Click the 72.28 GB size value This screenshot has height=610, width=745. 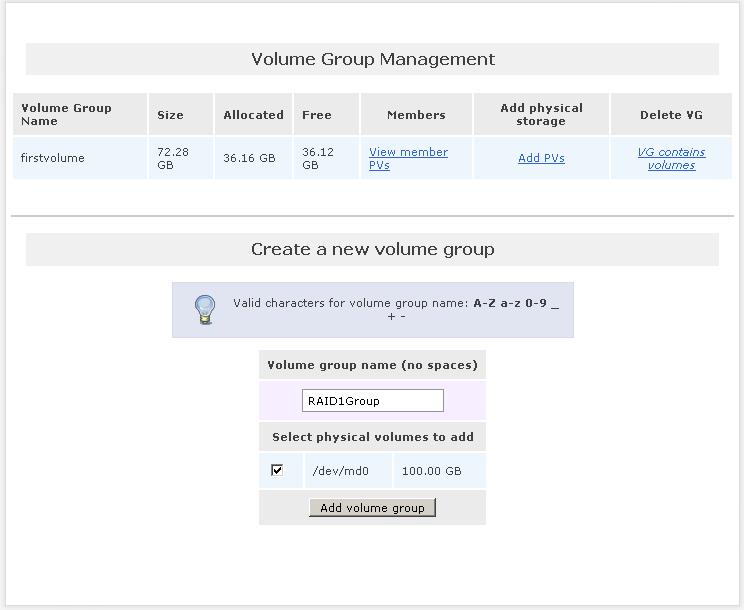pyautogui.click(x=173, y=158)
